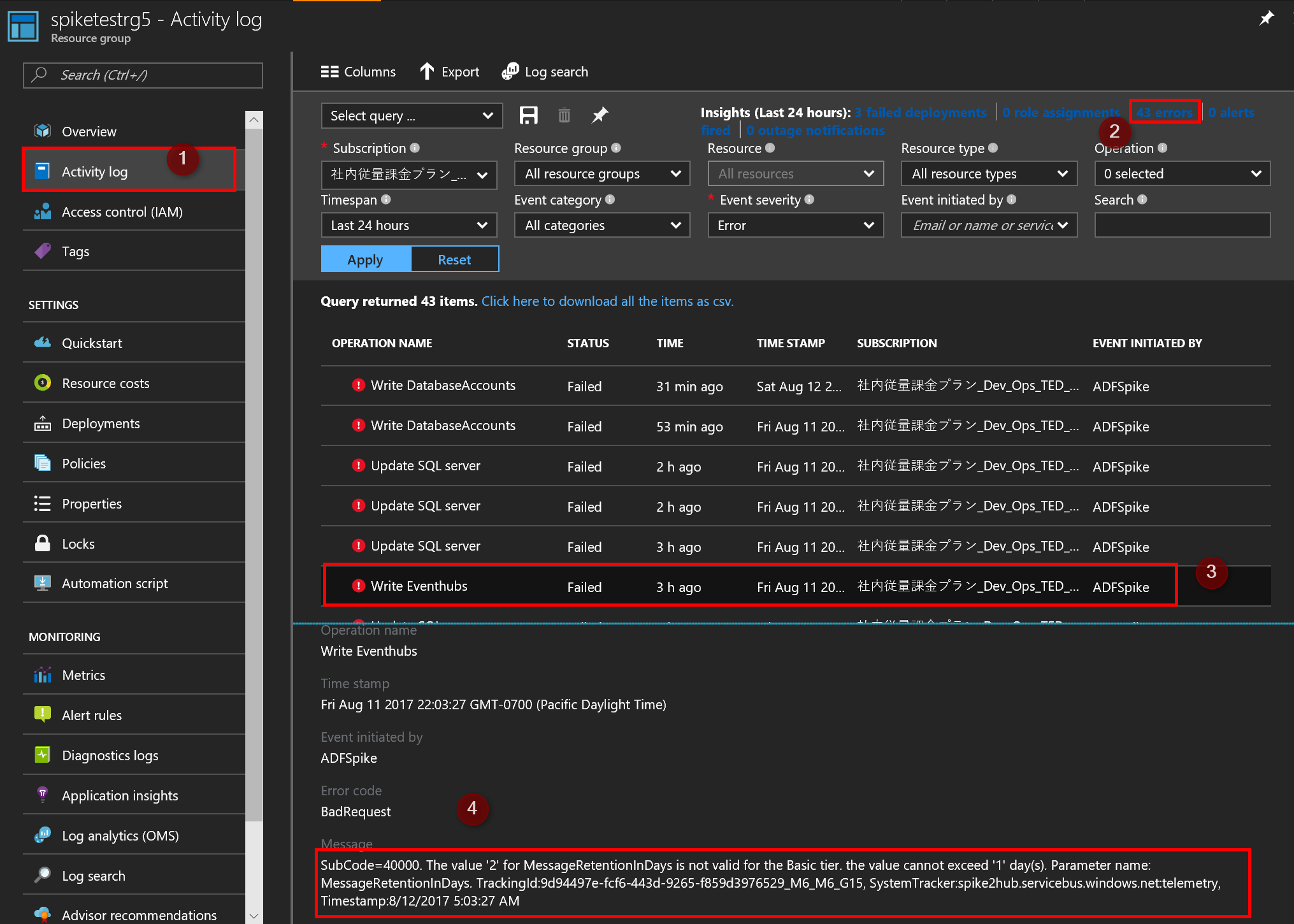Click the filter Search text field
1294x924 pixels.
tap(1183, 226)
